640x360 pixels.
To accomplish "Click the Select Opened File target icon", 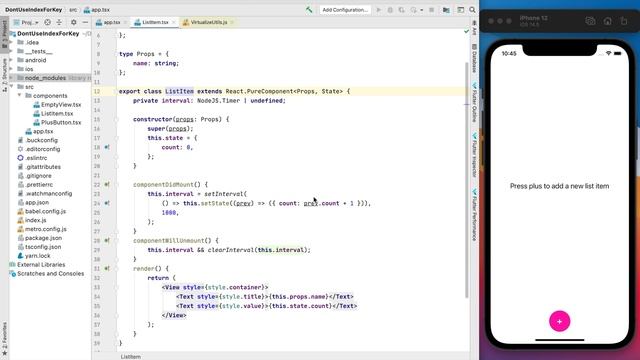I will (47, 22).
